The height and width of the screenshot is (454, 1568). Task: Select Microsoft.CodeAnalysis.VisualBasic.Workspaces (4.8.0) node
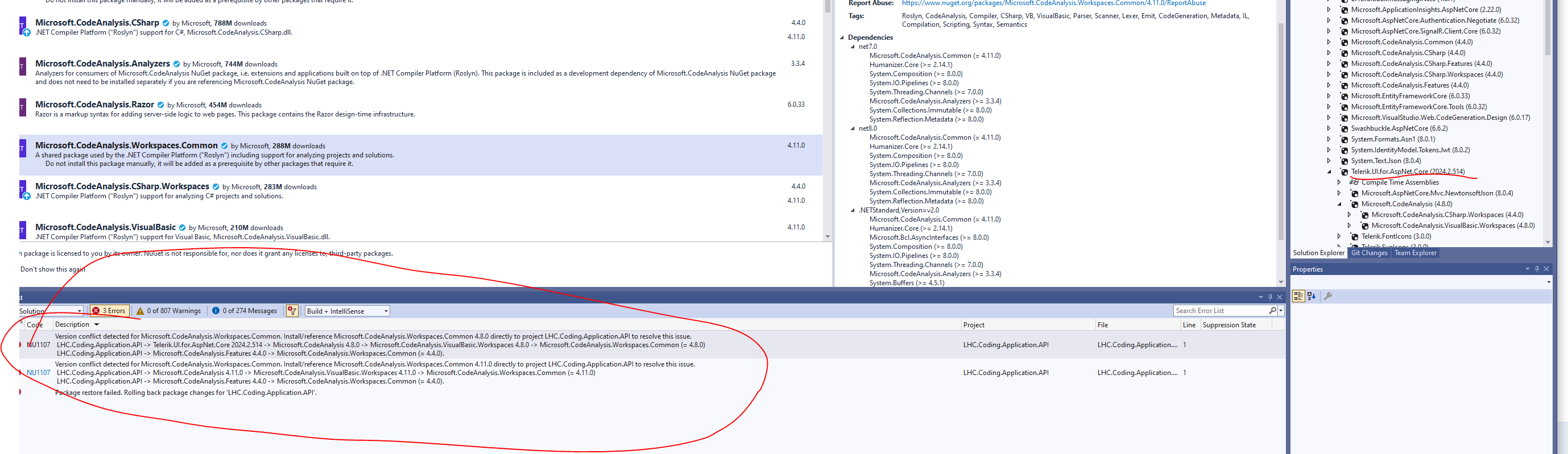(x=1453, y=226)
